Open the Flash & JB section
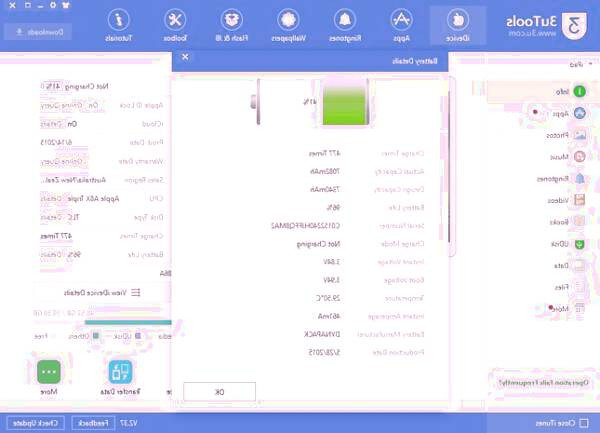 coord(232,26)
